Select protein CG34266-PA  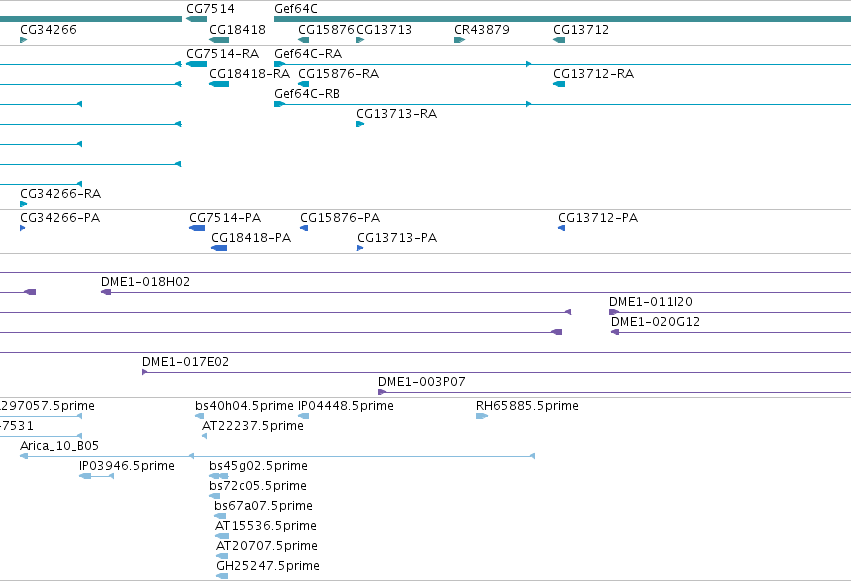pyautogui.click(x=60, y=218)
